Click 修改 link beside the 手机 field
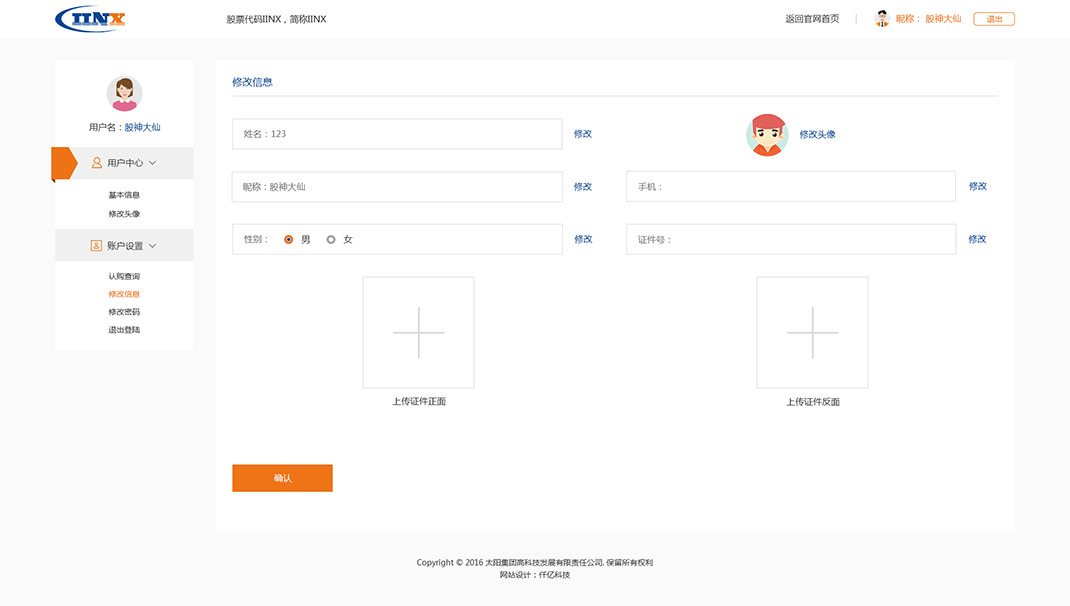Screen dimensions: 1070x606 [977, 186]
